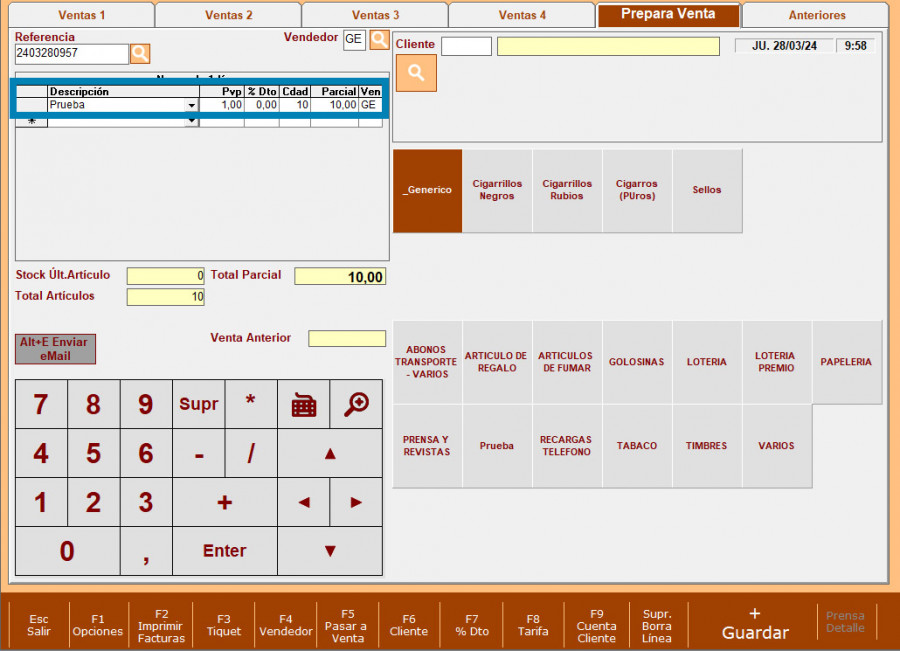
Task: Open the dropdown in the empty new row
Action: pos(191,121)
